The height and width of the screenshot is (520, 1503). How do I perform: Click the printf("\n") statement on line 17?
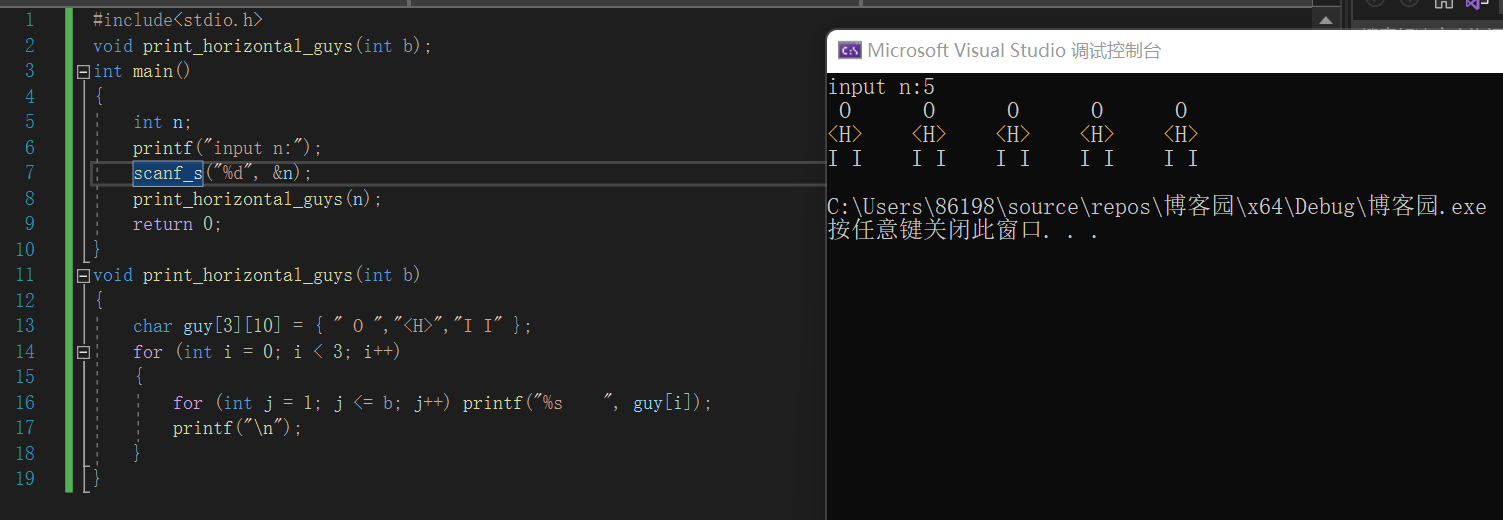236,428
